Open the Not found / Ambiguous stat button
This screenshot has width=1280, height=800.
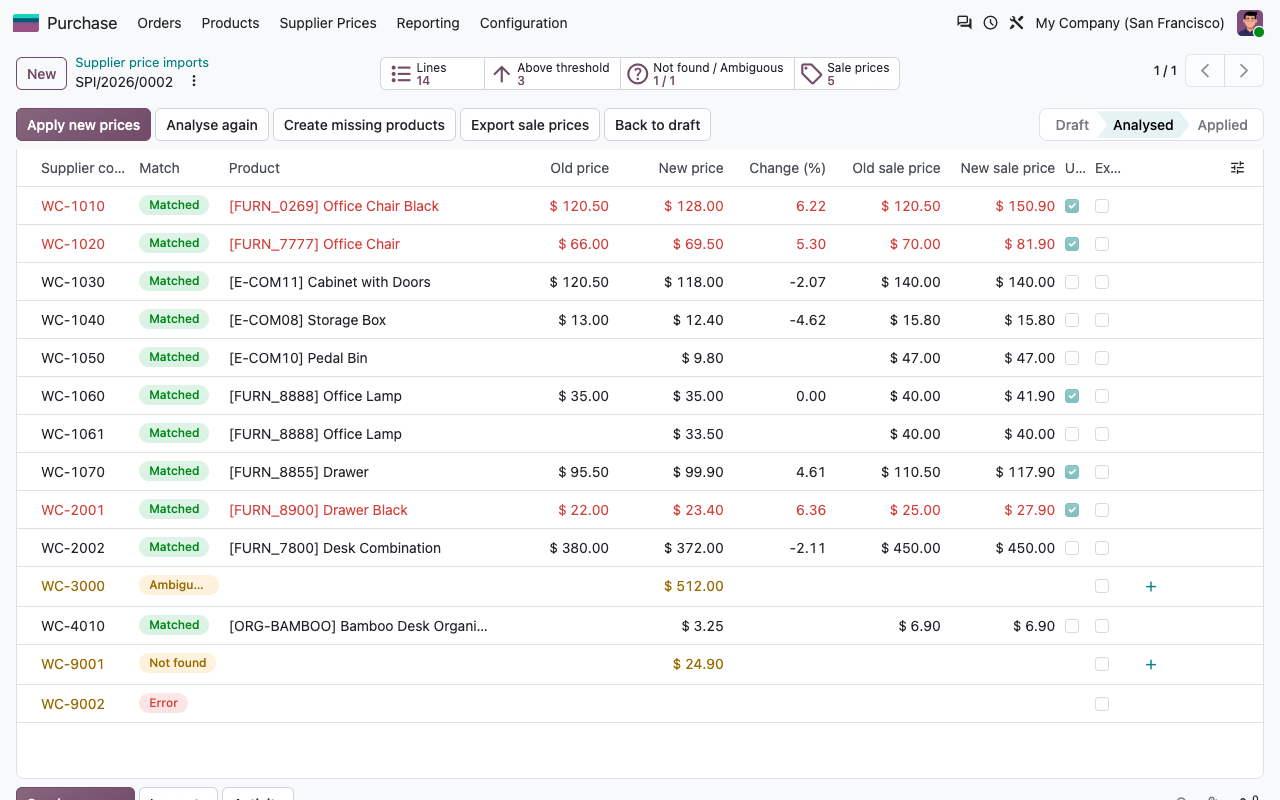coord(707,74)
